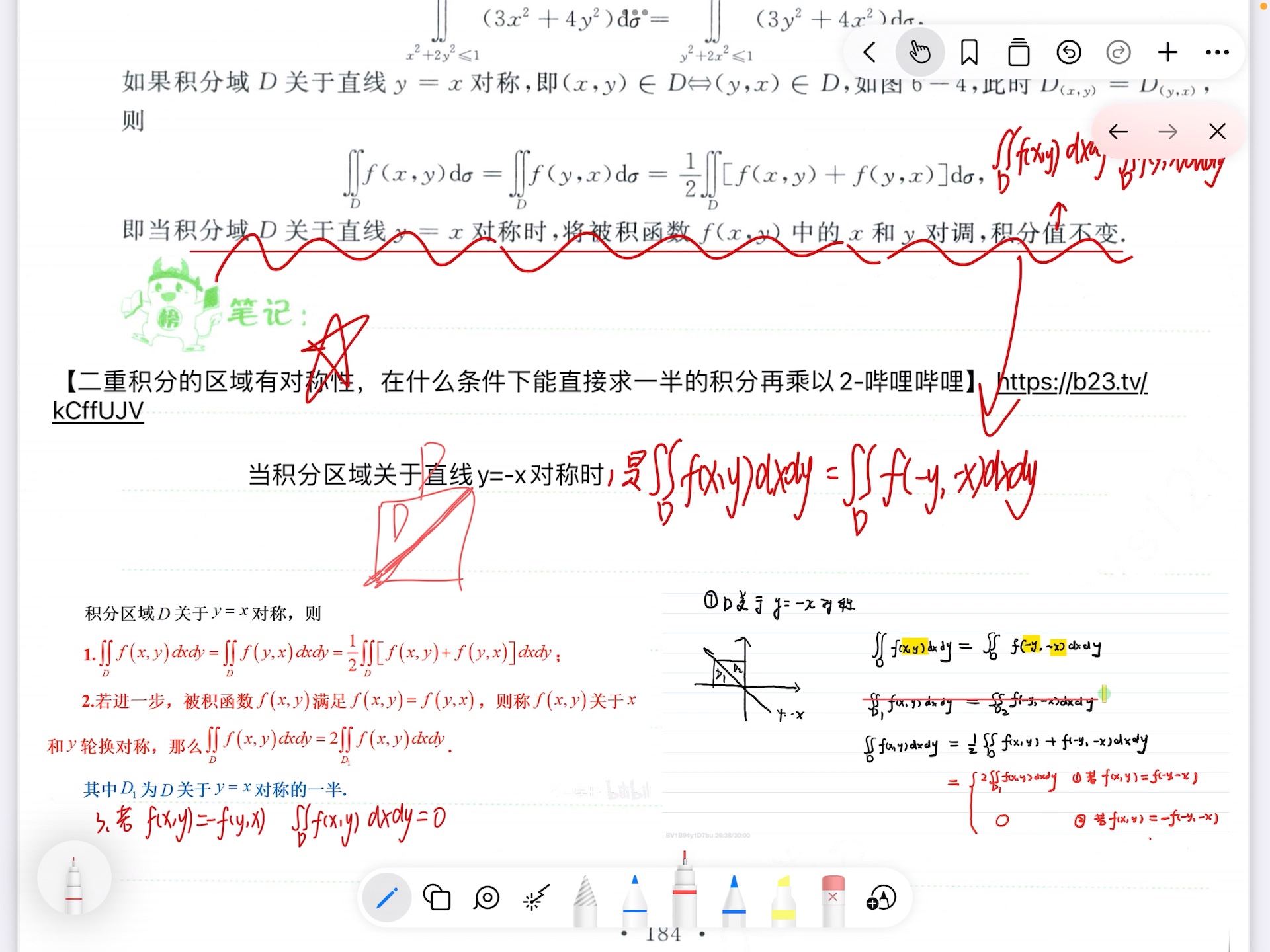Tap text 积分区域D关于y=x对称，则
Viewport: 1270px width, 952px height.
pos(202,613)
